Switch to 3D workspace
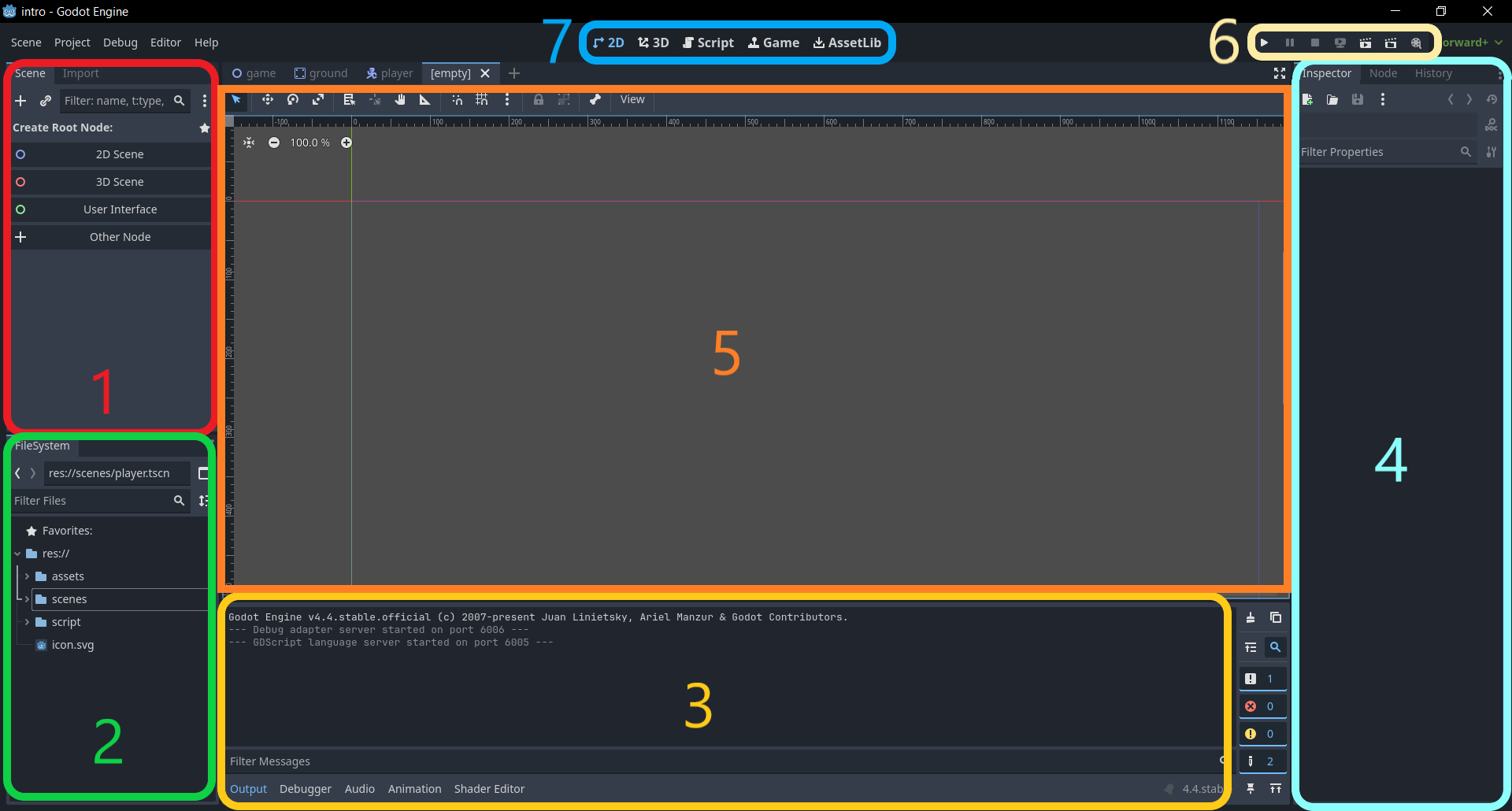The width and height of the screenshot is (1512, 811). [654, 43]
